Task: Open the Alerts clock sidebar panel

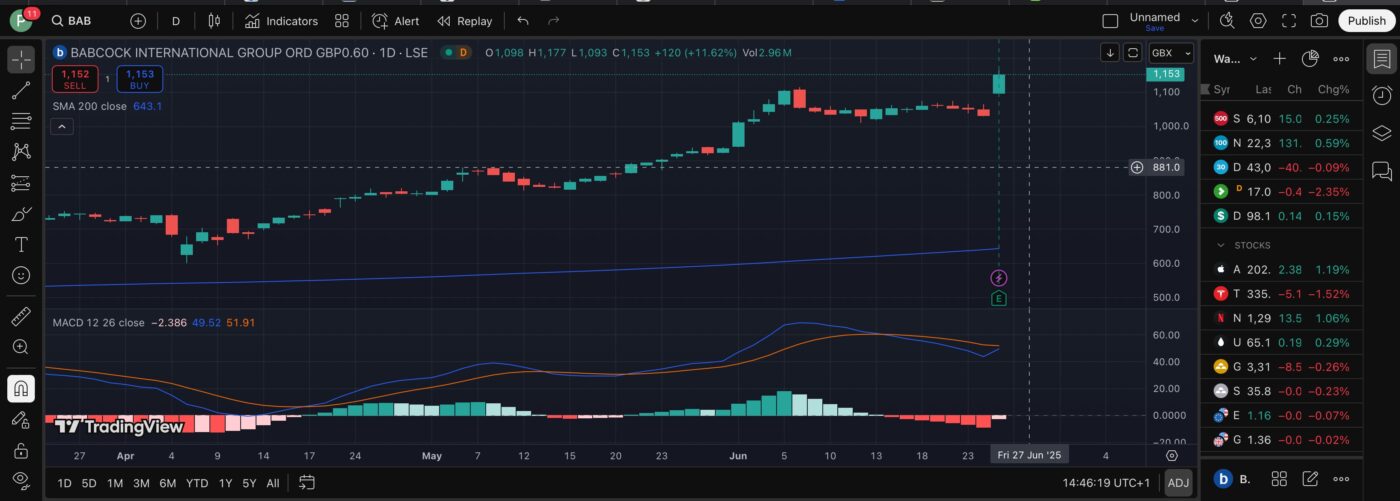Action: coord(1381,96)
